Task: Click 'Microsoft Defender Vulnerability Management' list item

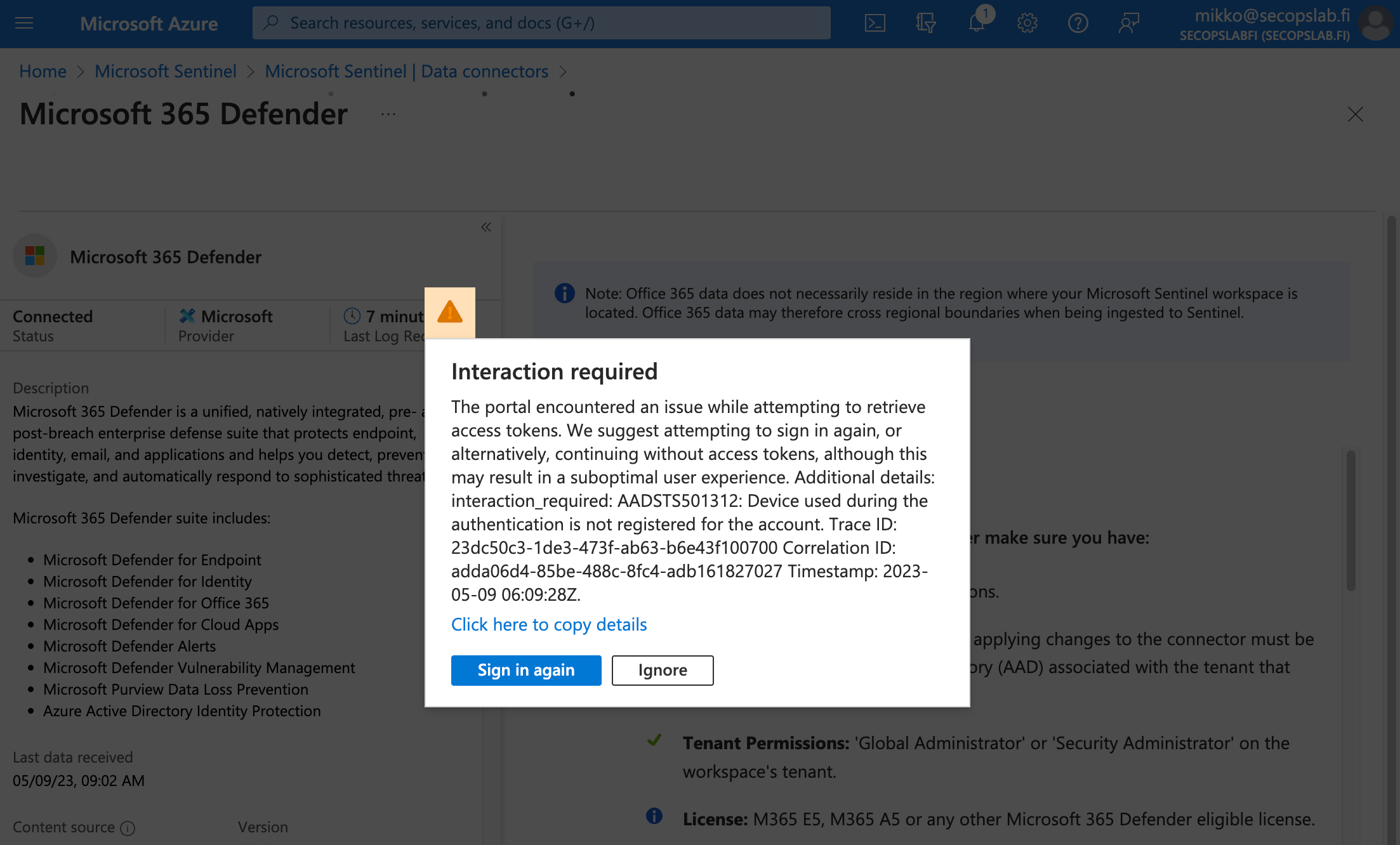Action: [x=199, y=667]
